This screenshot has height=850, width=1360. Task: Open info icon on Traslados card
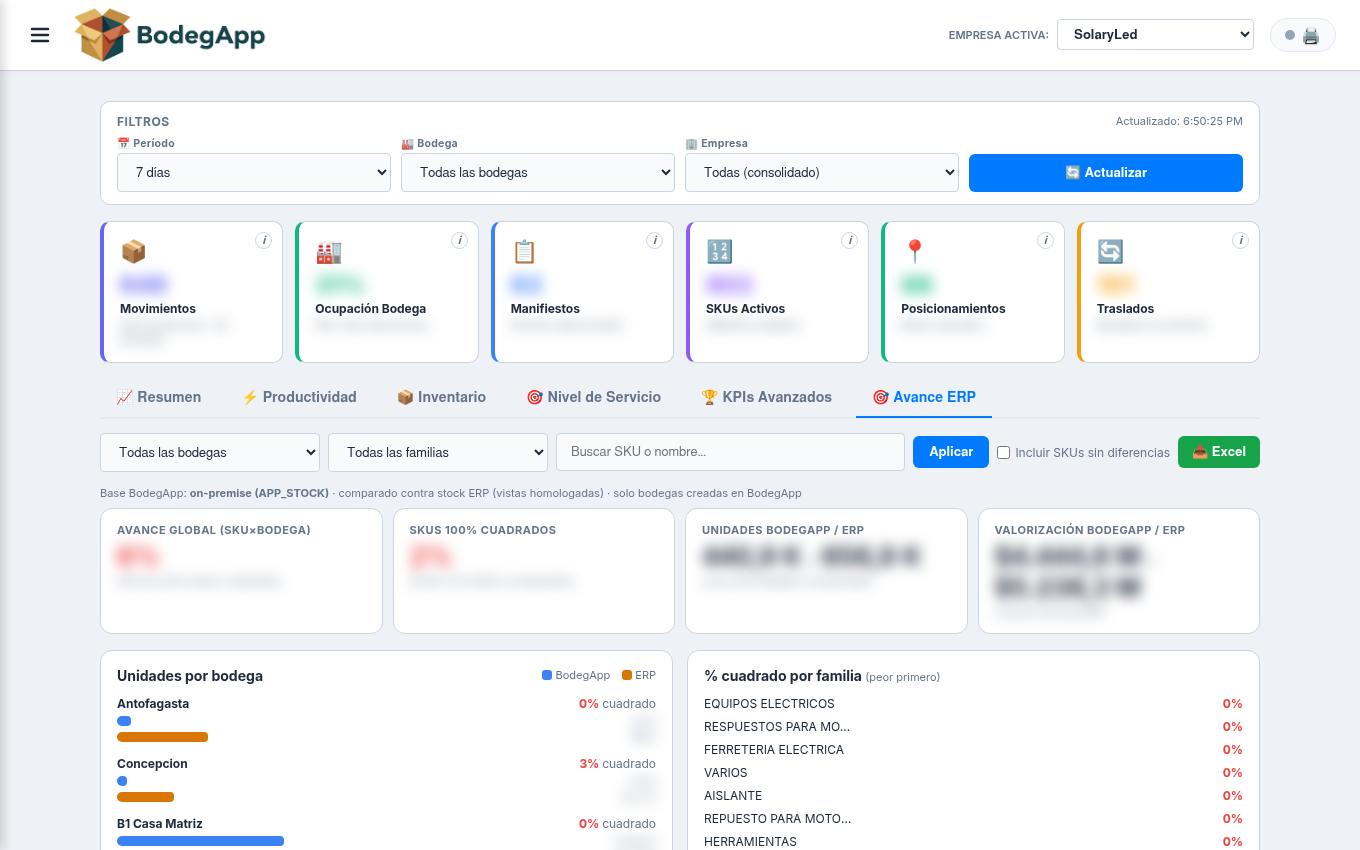(x=1240, y=240)
